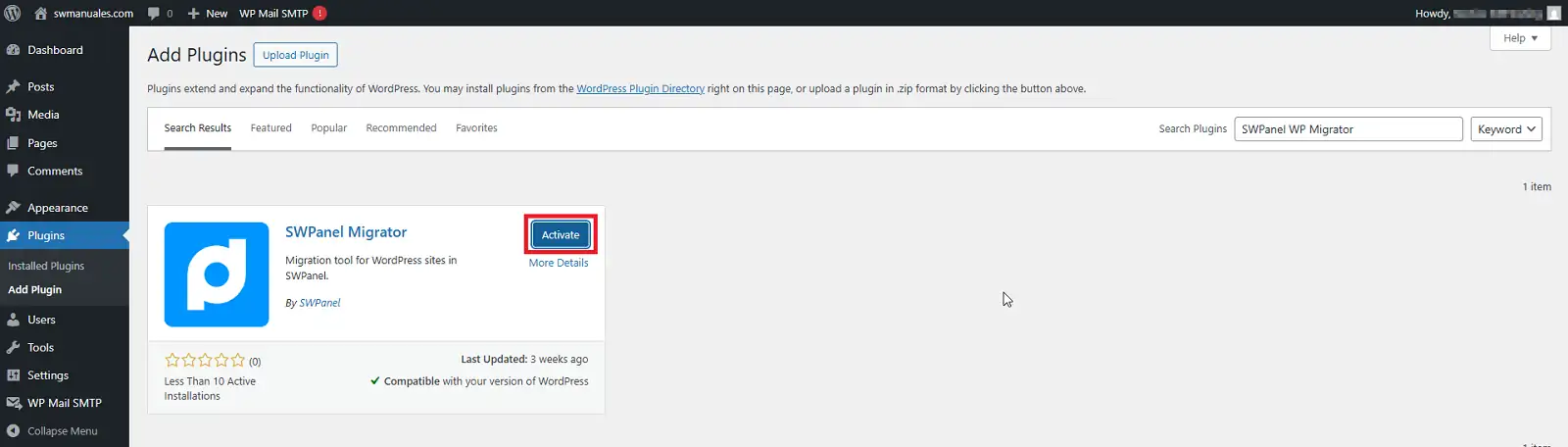
Task: Click the Search Plugins input field
Action: pyautogui.click(x=1348, y=129)
